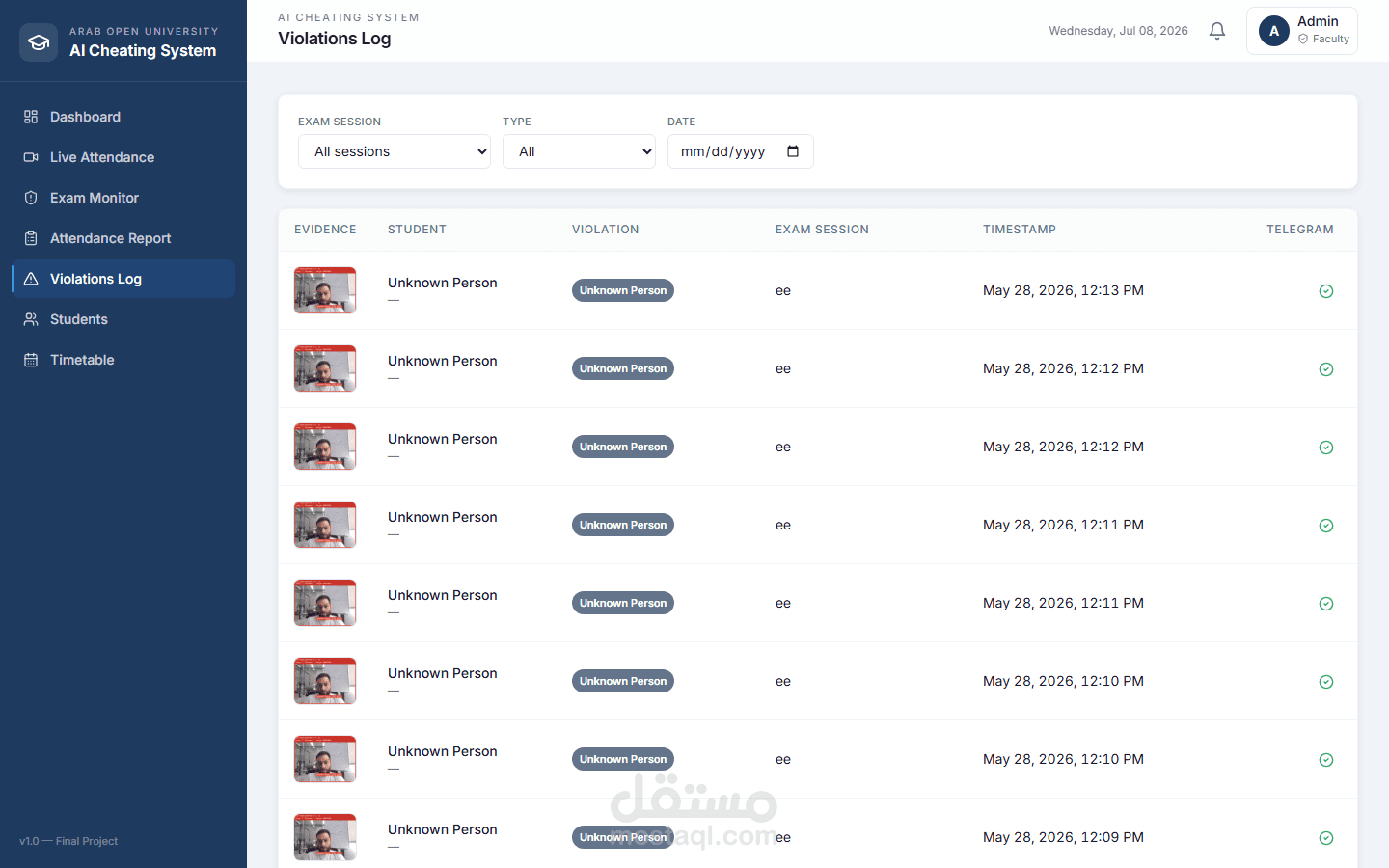Screen dimensions: 1389x868
Task: Click the 'Faculty' role label under Admin
Action: (1331, 40)
